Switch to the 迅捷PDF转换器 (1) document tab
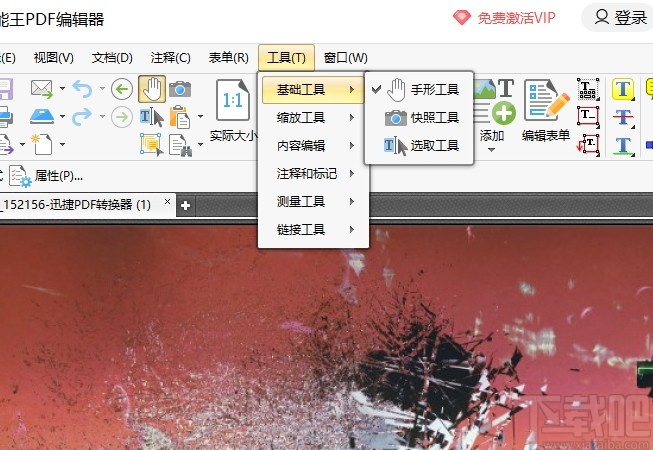 [x=79, y=205]
